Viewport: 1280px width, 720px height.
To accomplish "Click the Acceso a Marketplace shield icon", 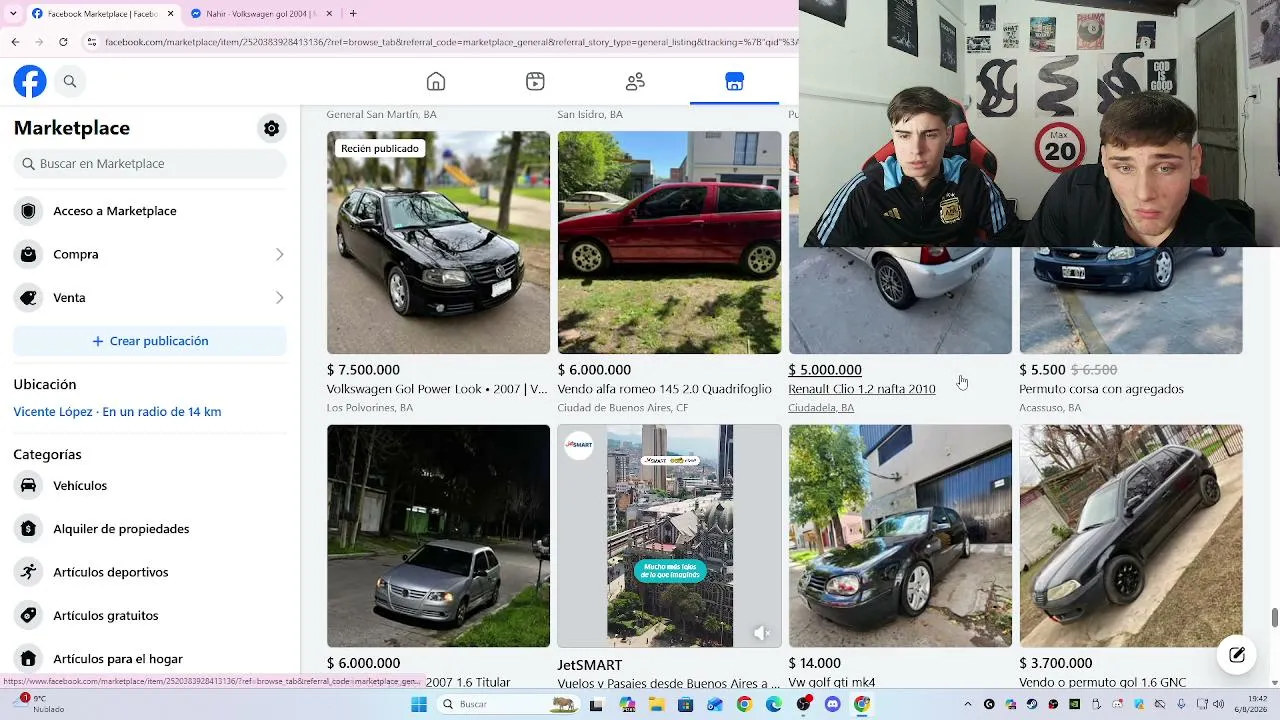I will (x=28, y=211).
